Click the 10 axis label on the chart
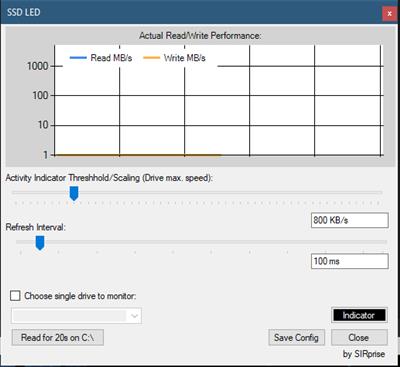Image resolution: width=400 pixels, height=367 pixels. [43, 125]
